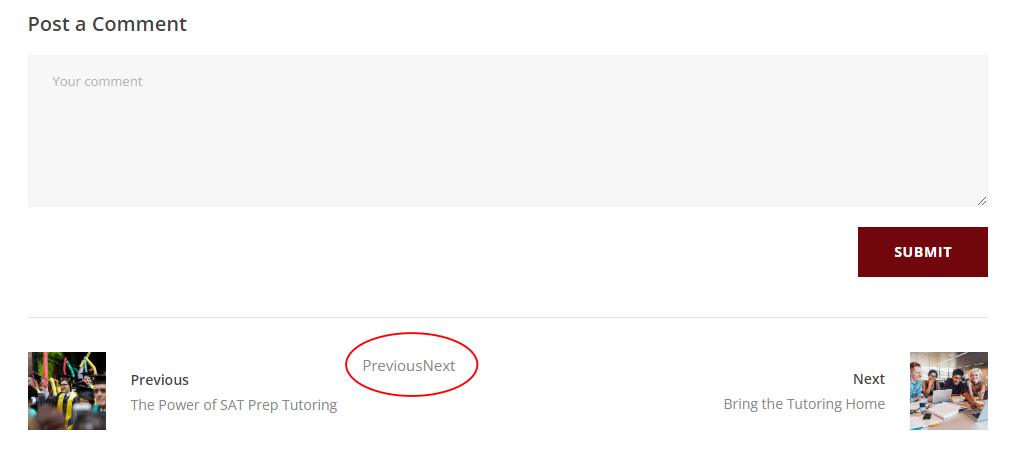The height and width of the screenshot is (460, 1036).
Task: Click the bold Next label near laptop photo
Action: pos(869,379)
